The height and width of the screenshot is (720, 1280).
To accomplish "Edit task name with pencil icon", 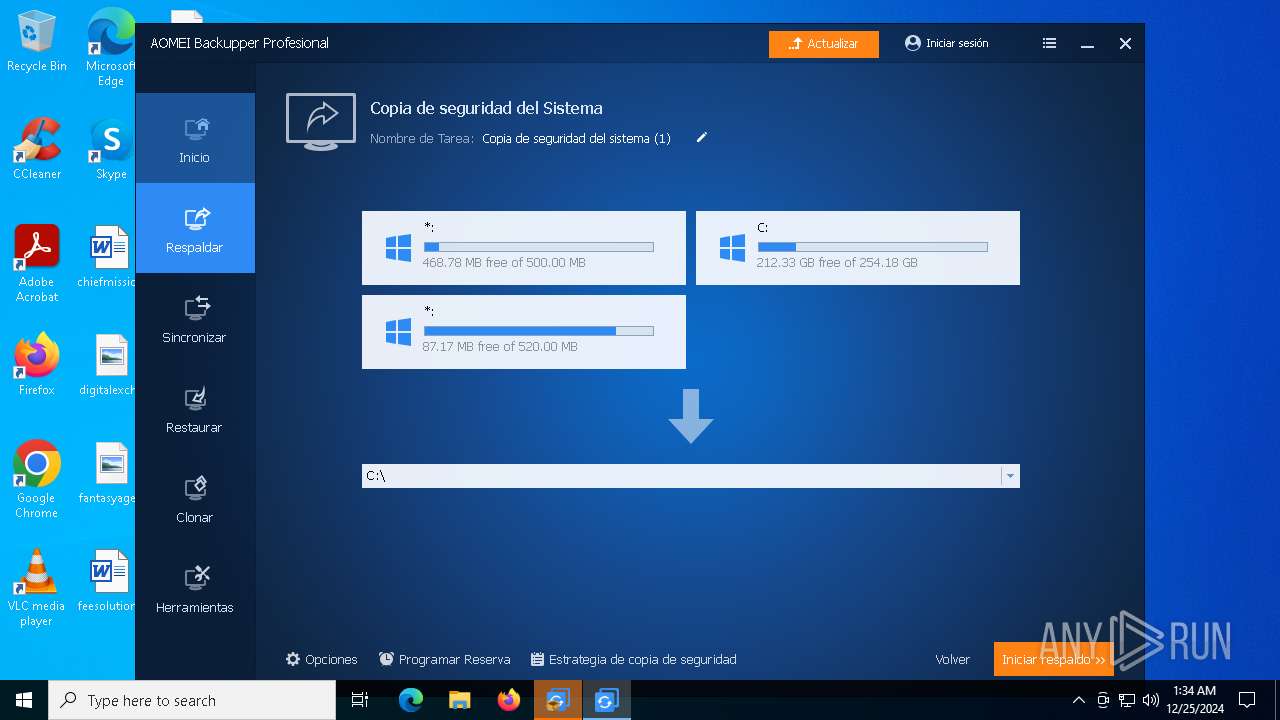I will (702, 138).
